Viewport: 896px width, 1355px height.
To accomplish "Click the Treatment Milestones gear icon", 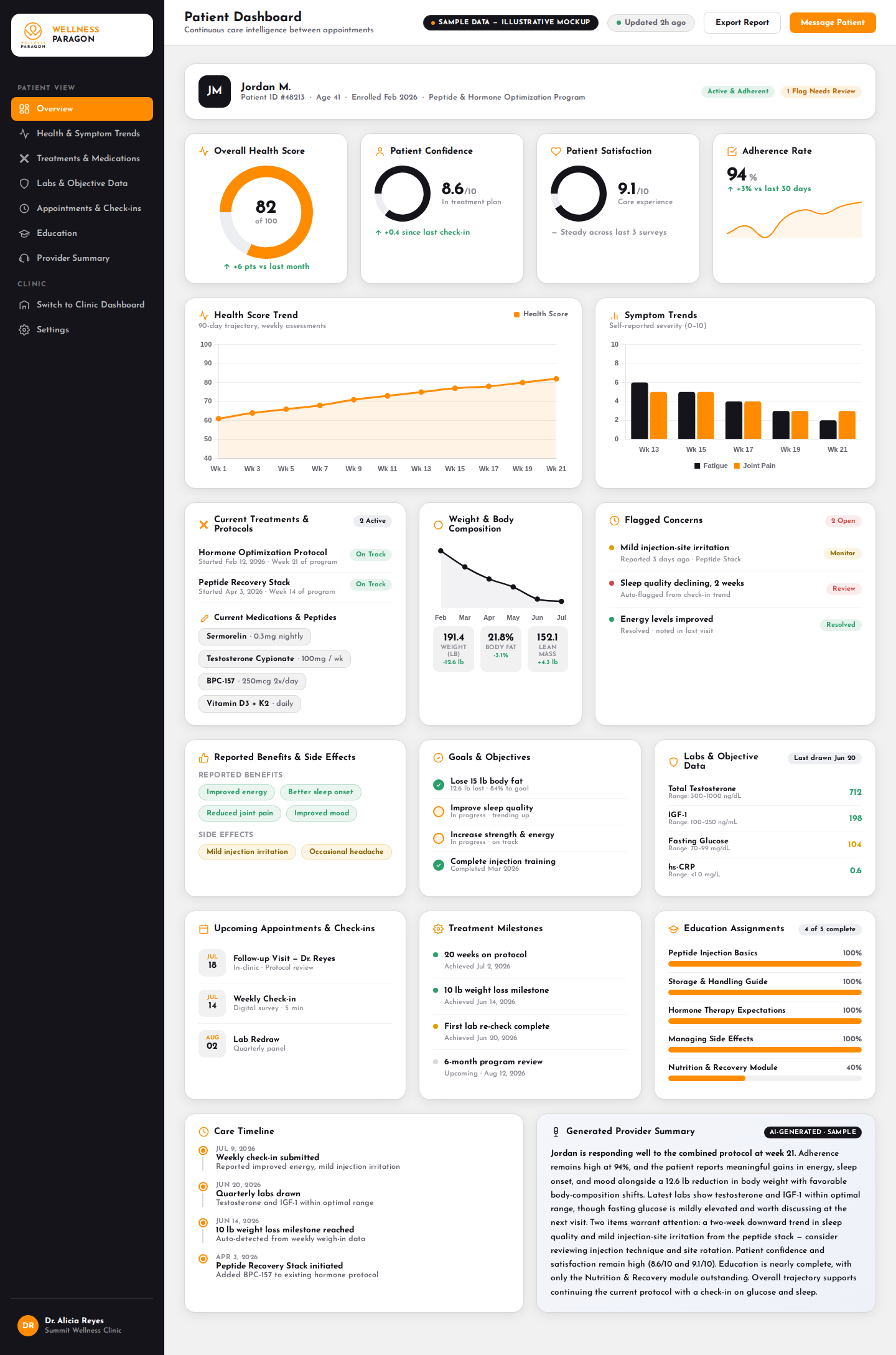I will [438, 929].
